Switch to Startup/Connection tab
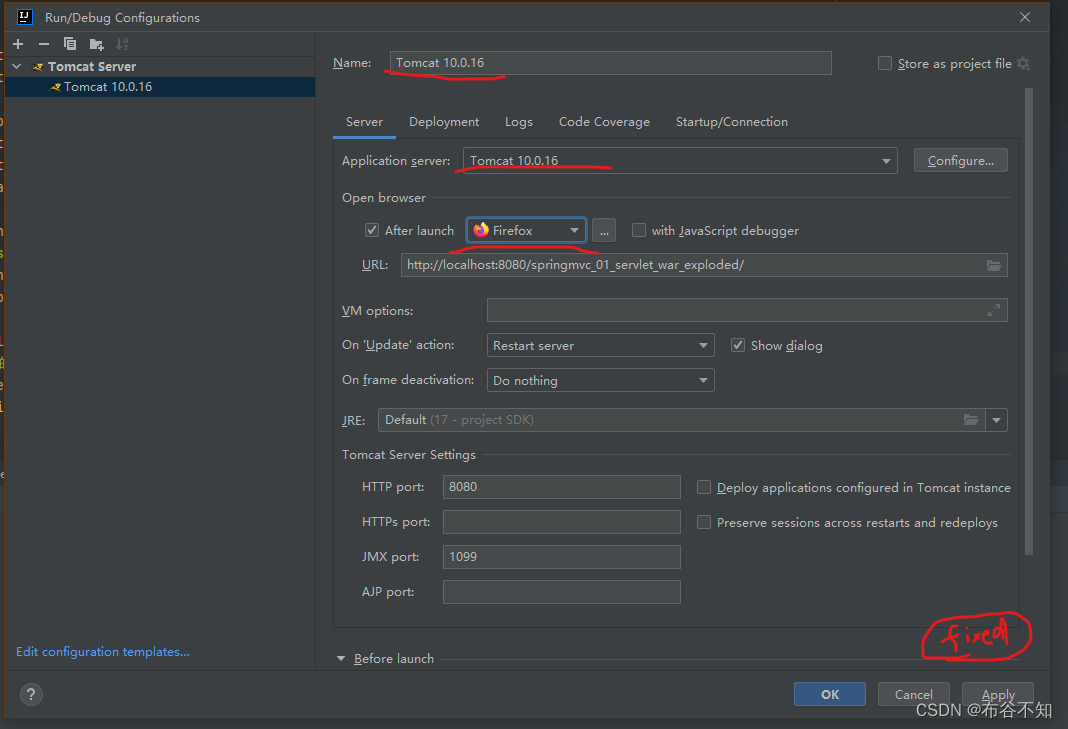Image resolution: width=1068 pixels, height=729 pixels. (732, 122)
